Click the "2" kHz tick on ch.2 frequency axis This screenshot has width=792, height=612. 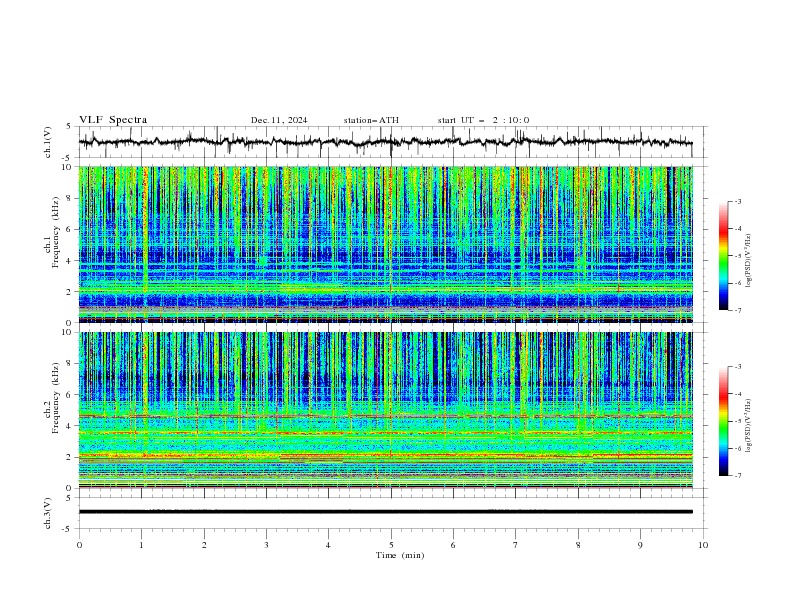71,457
